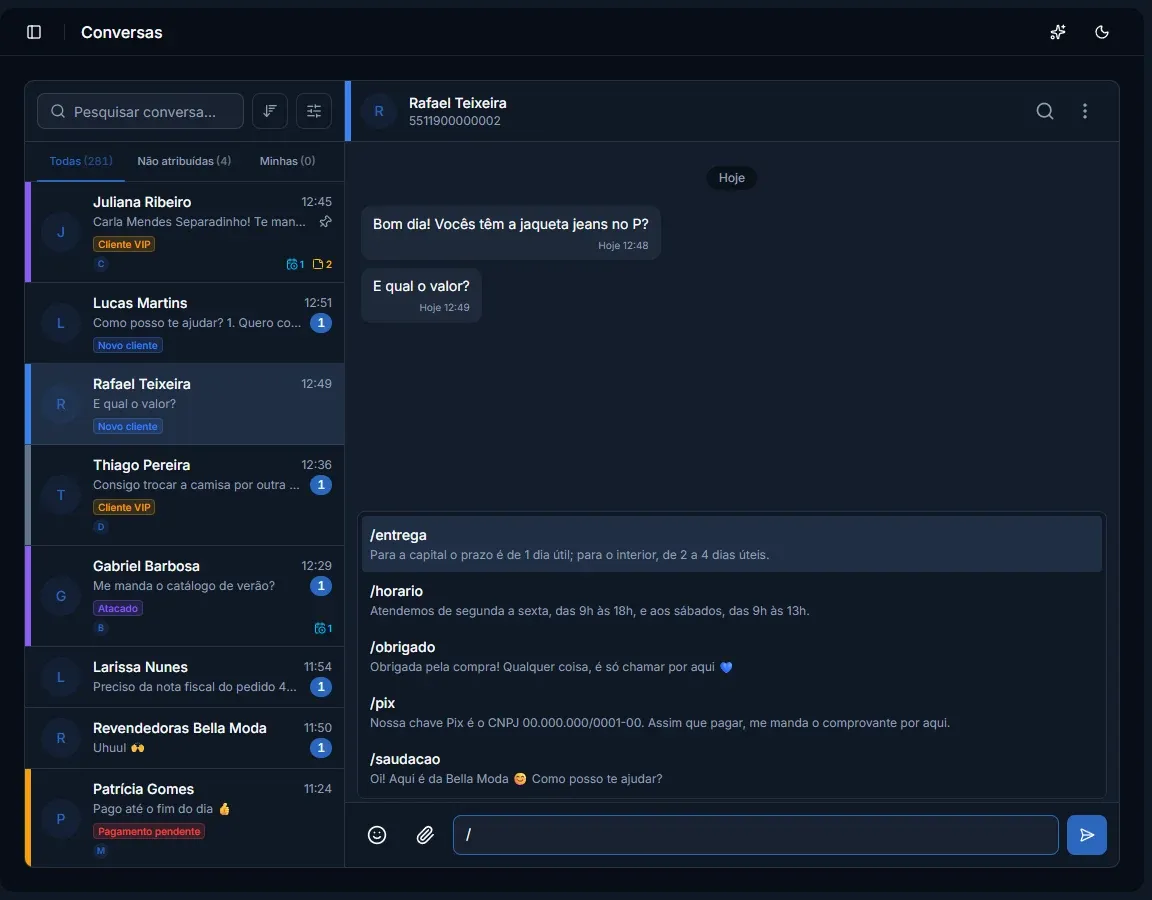Click the pin icon on Juliana Ribeiro

(x=325, y=221)
